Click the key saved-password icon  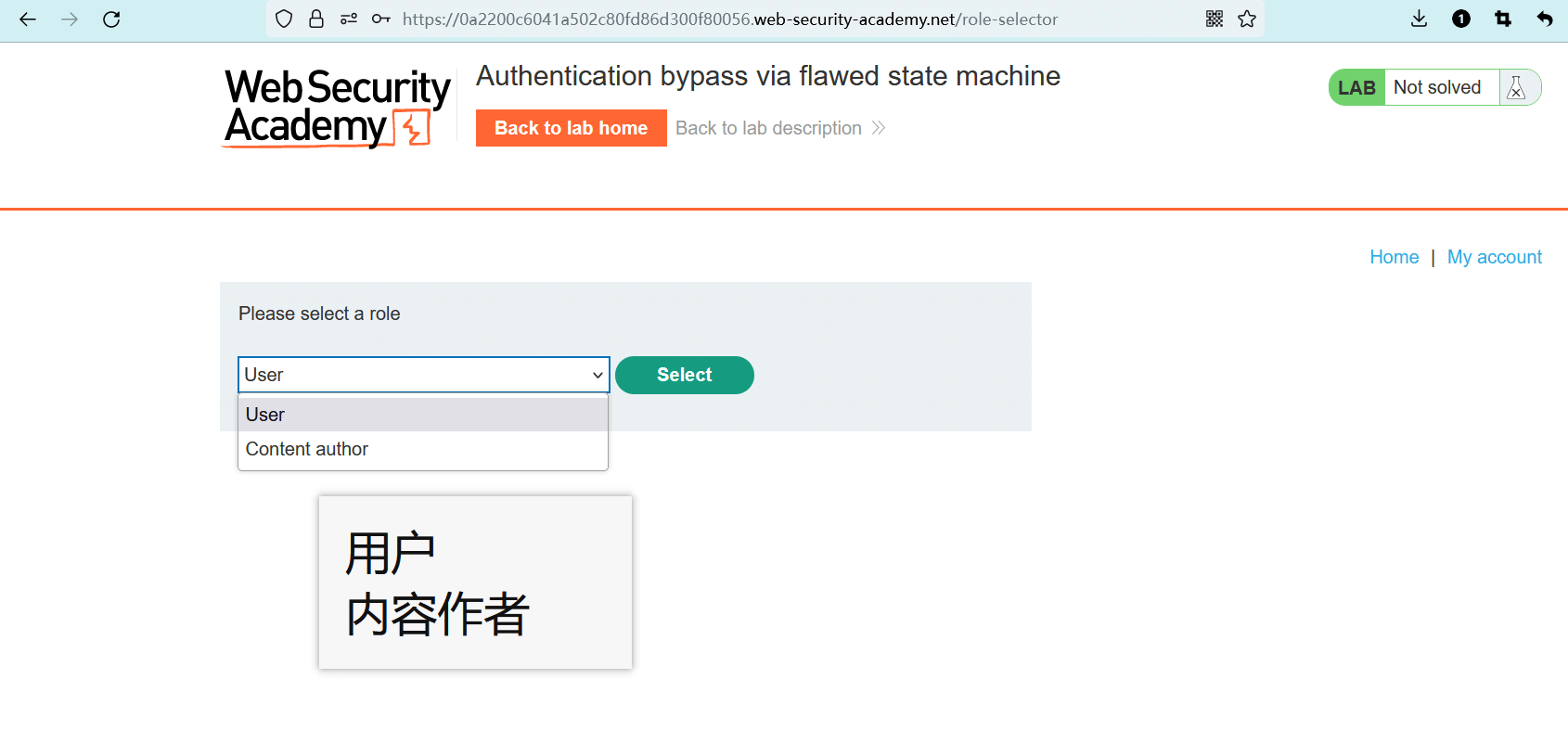click(x=380, y=19)
